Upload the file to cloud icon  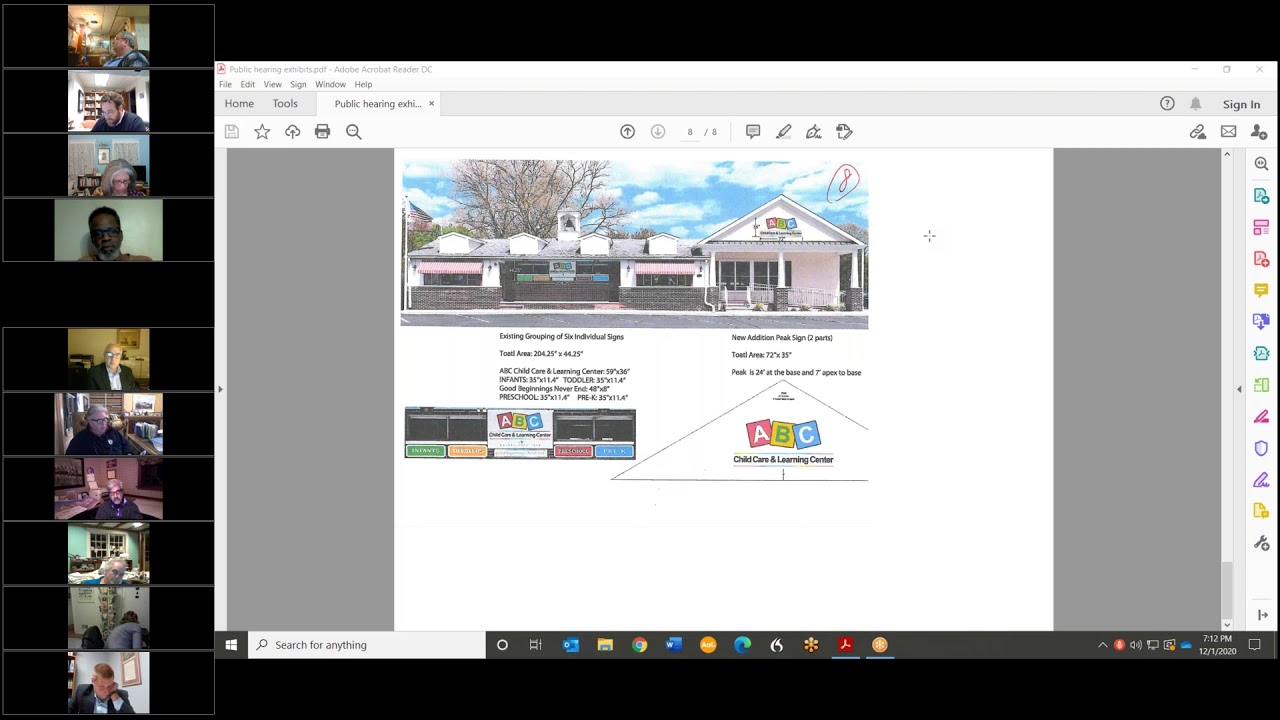pos(292,132)
